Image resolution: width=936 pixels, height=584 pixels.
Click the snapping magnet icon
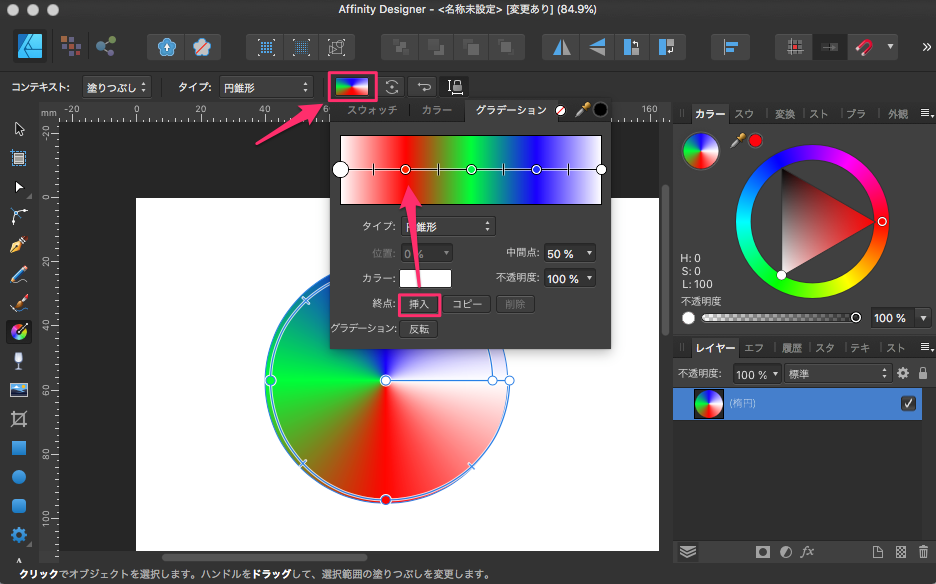(x=862, y=47)
